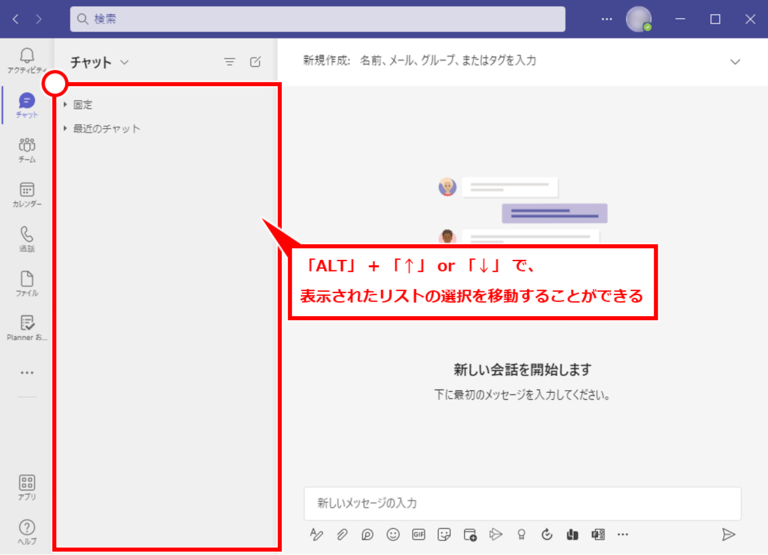The height and width of the screenshot is (555, 768).
Task: Attach a file with paperclip icon
Action: (x=342, y=534)
